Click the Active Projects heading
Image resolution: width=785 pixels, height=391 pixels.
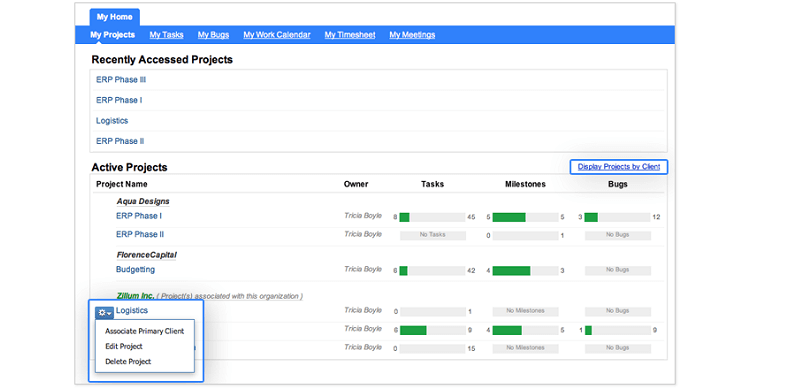pos(129,167)
